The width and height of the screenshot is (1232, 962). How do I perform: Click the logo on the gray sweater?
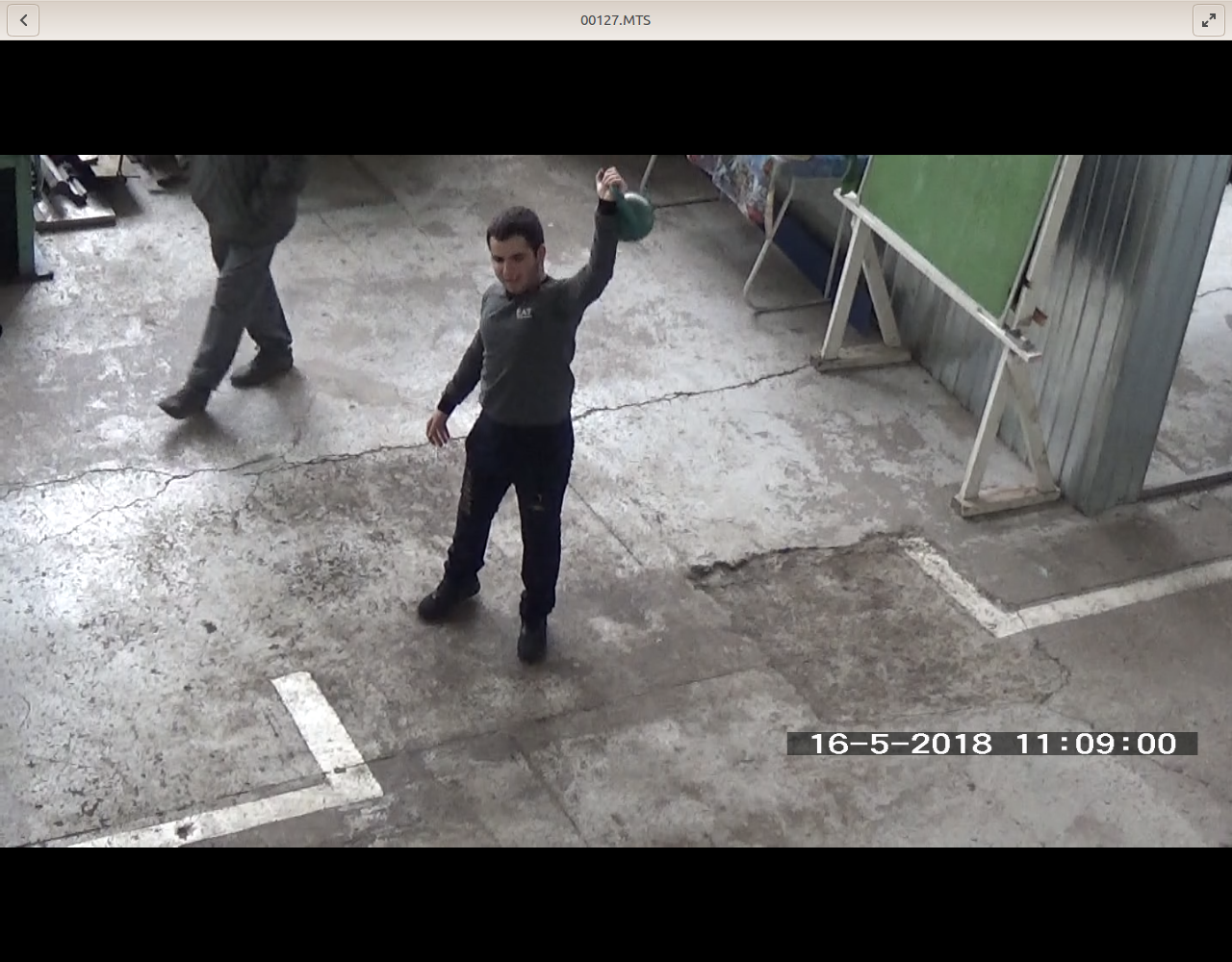524,313
